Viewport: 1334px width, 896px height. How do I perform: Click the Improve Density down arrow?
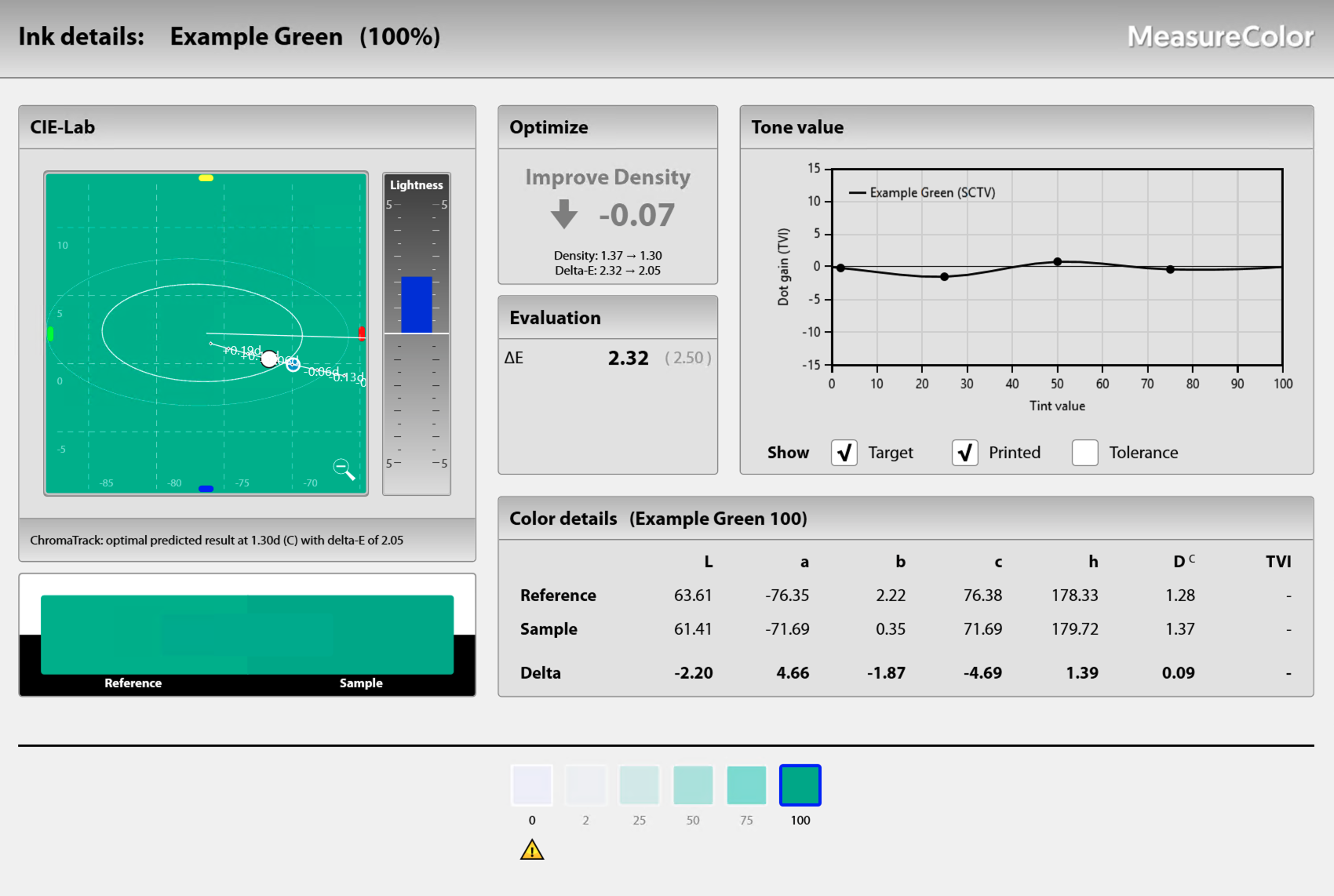563,213
